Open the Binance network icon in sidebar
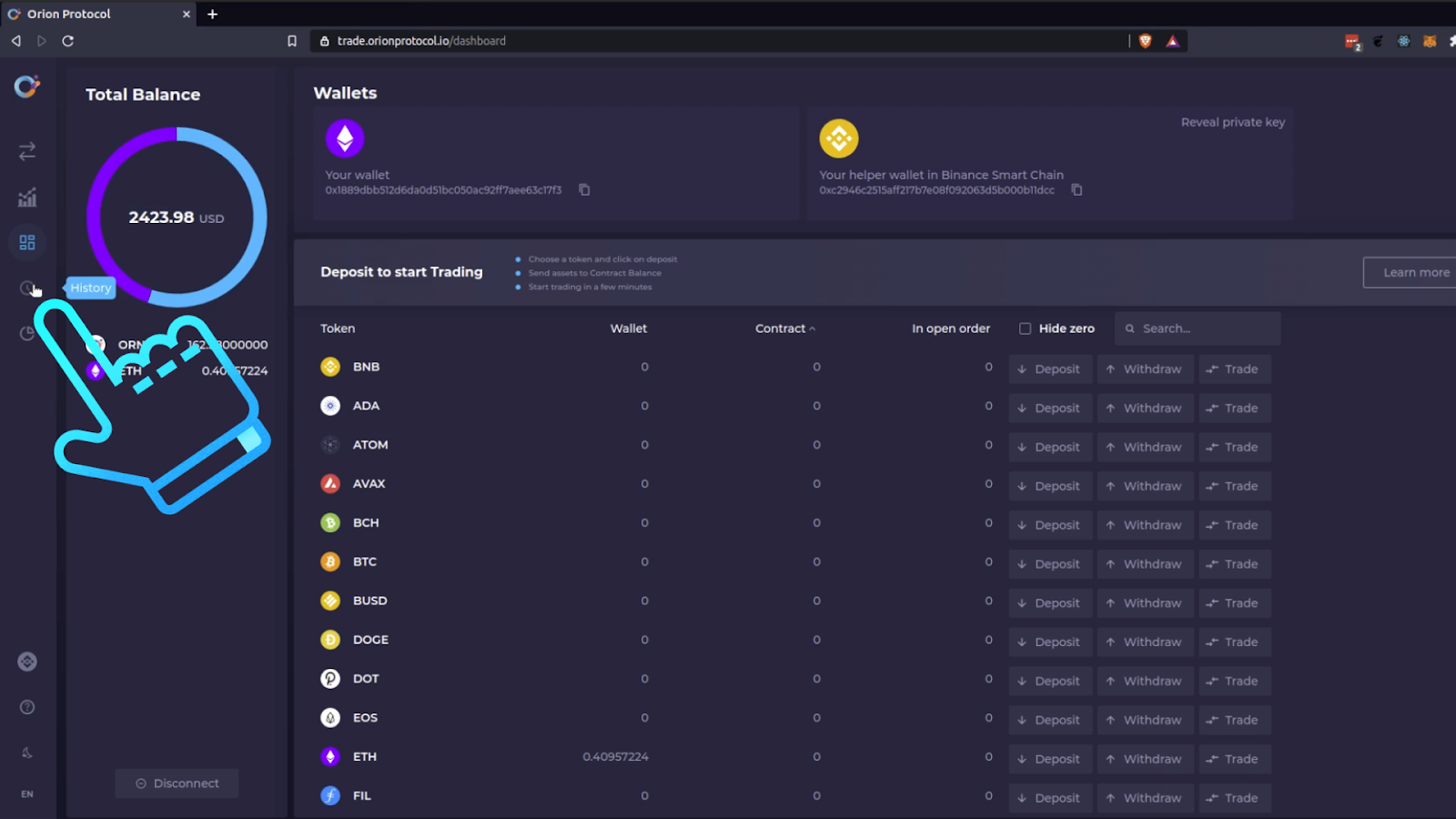This screenshot has height=819, width=1456. click(x=27, y=662)
